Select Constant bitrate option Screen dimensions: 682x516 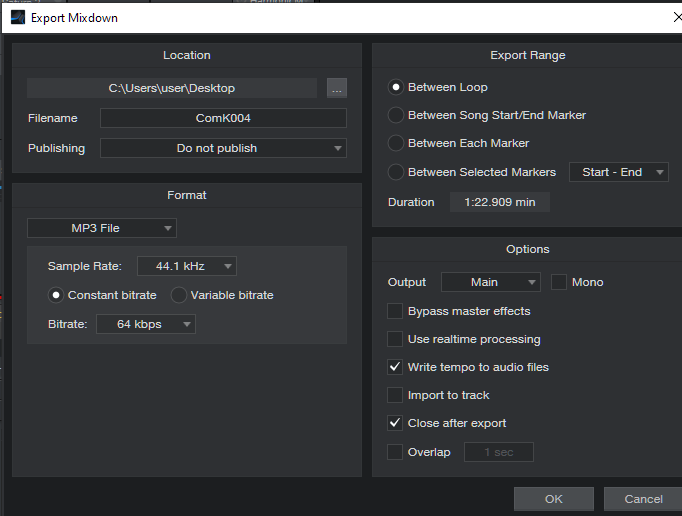point(56,295)
